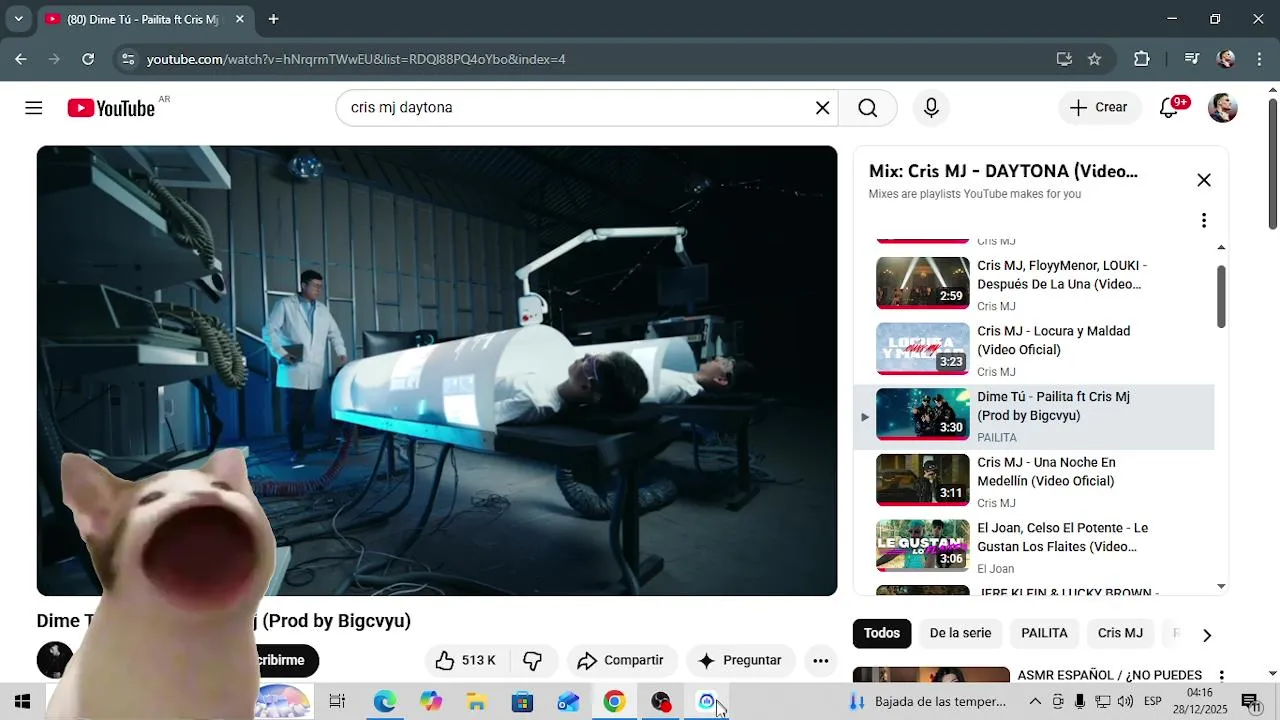Select the 'PAILITA' filter chip
This screenshot has width=1280, height=720.
[1044, 633]
